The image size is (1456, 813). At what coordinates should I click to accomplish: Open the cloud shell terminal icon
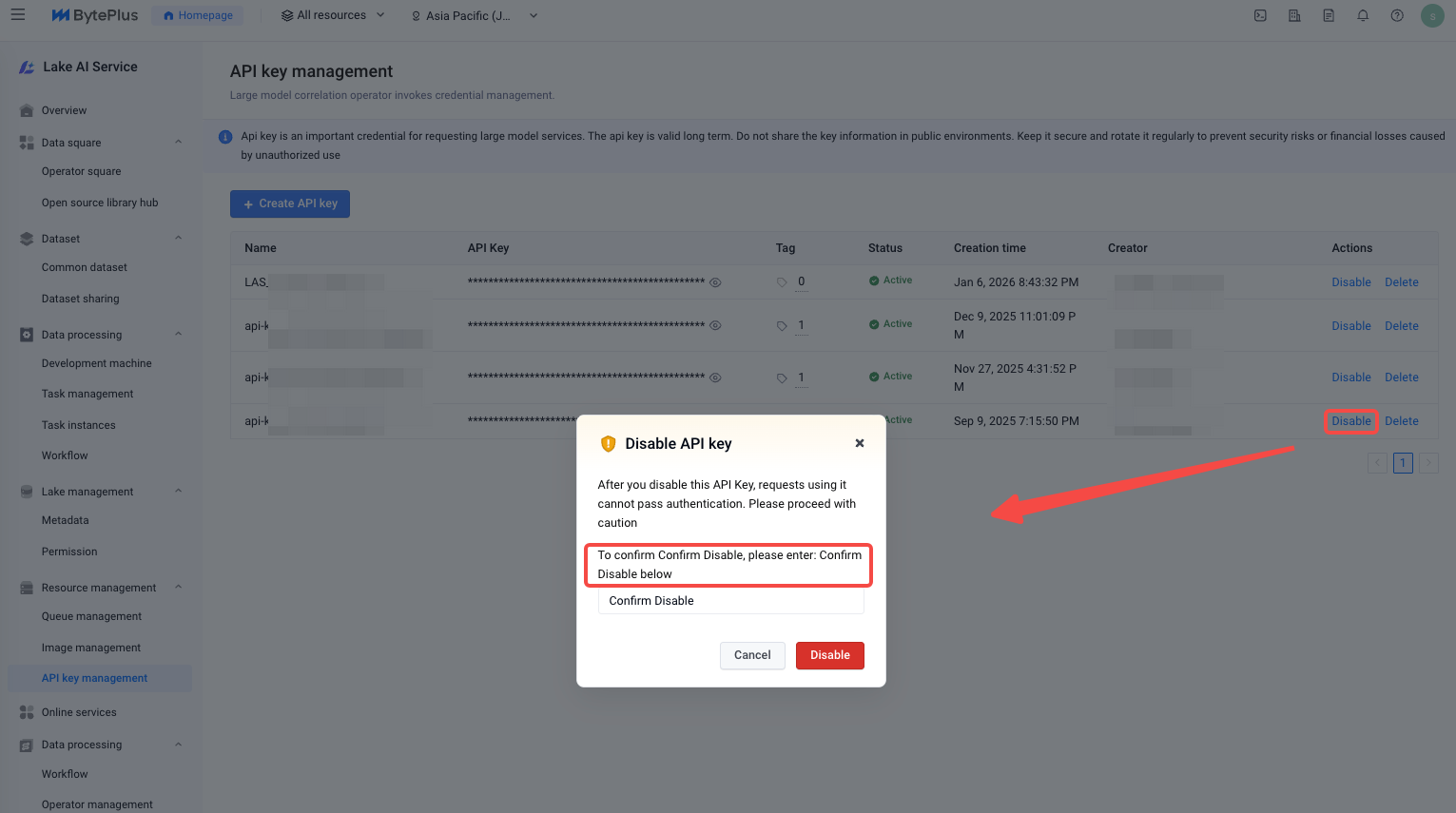click(1260, 15)
